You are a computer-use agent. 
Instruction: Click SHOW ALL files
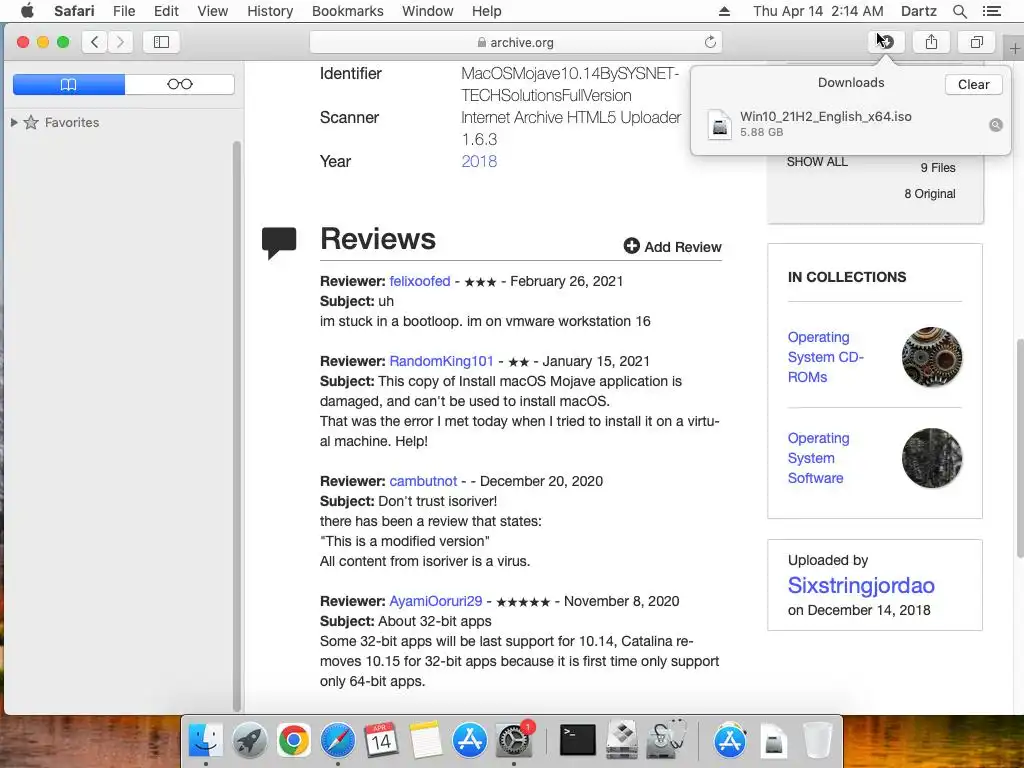click(817, 162)
